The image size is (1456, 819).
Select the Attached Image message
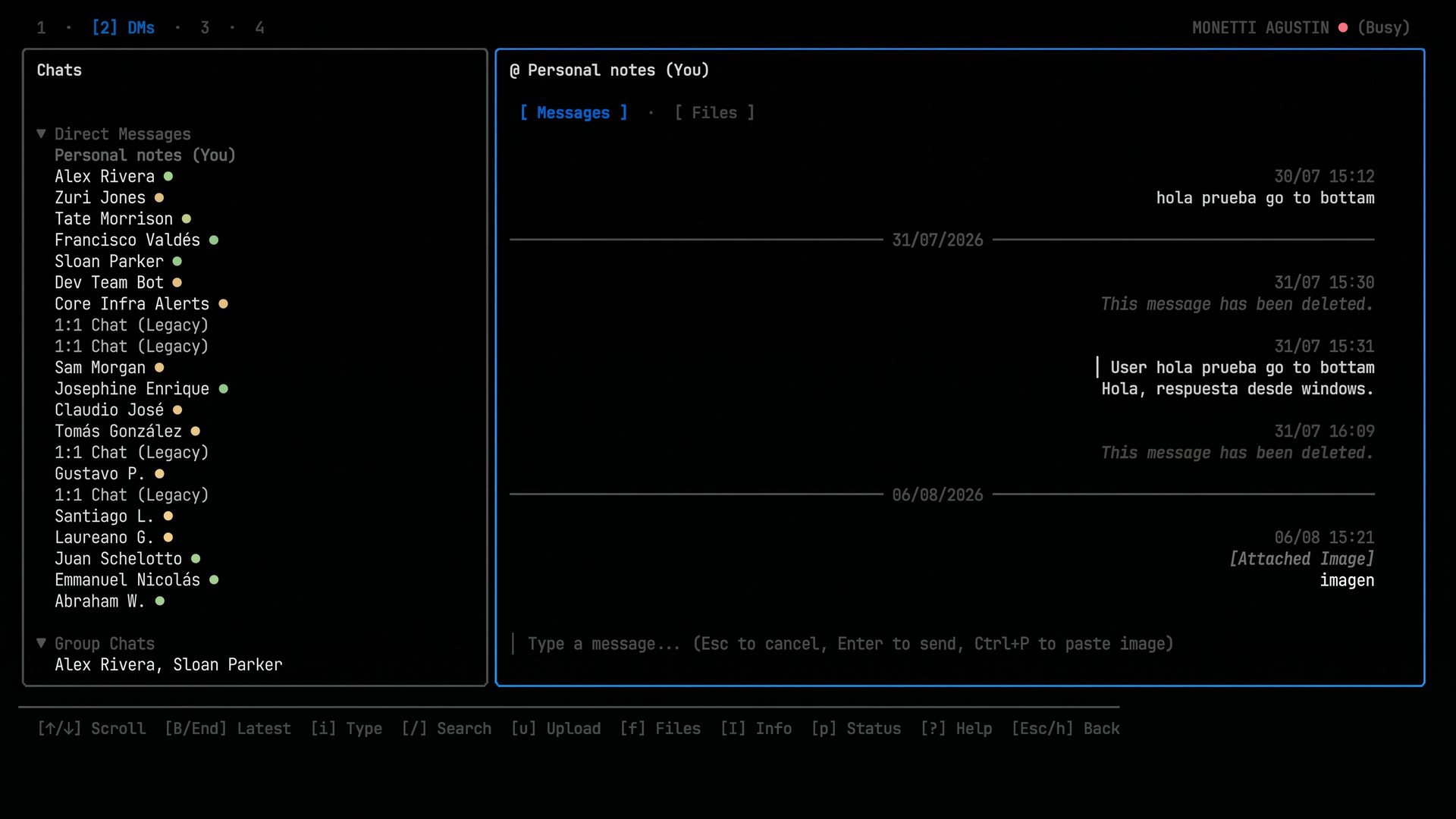1301,559
